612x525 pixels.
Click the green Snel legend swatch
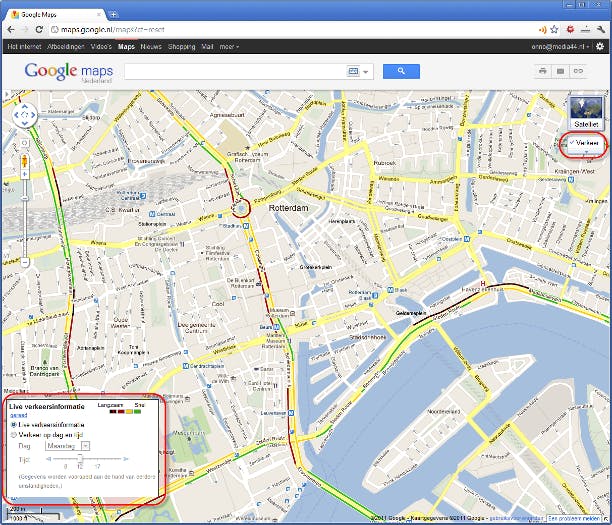138,411
